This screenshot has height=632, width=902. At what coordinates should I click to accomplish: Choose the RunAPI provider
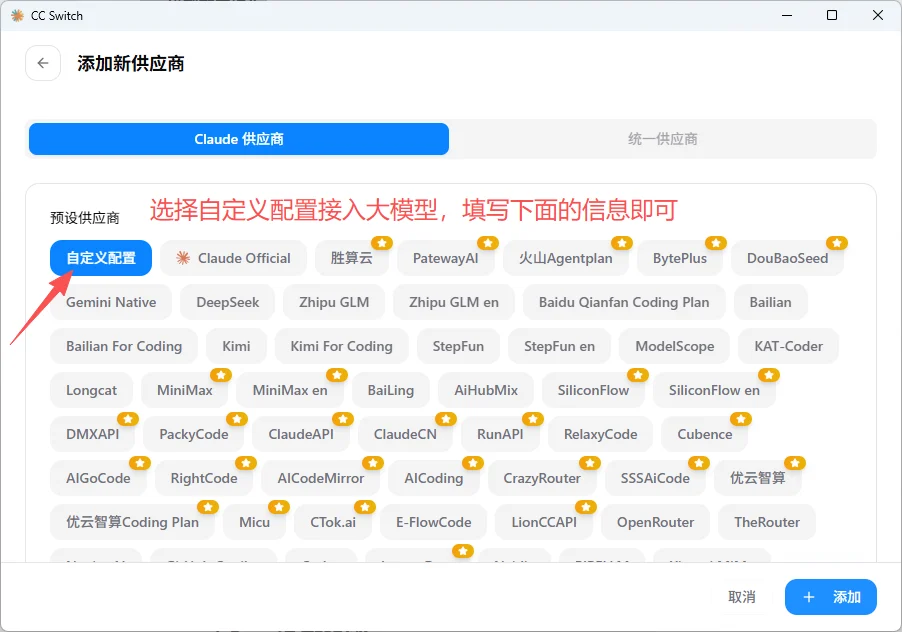coord(500,434)
